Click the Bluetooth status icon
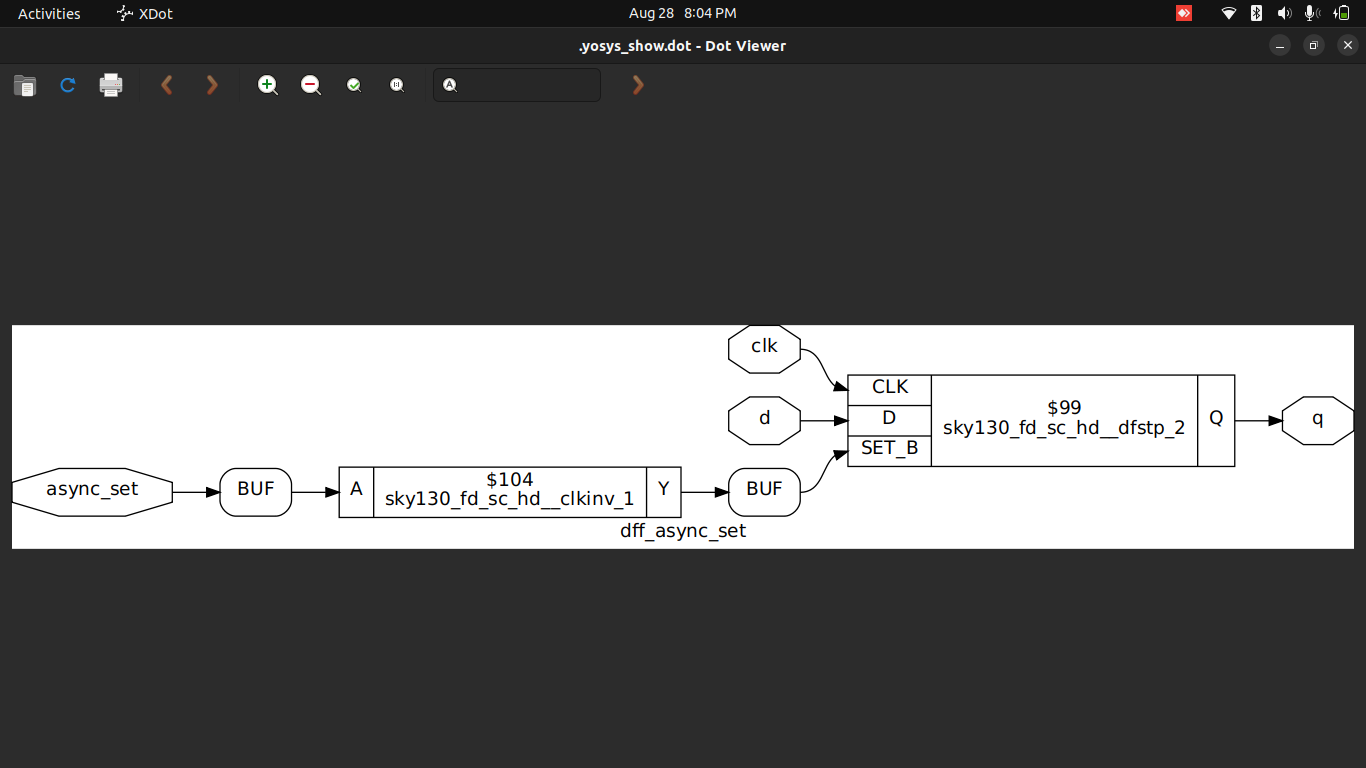Viewport: 1366px width, 768px height. [x=1256, y=13]
